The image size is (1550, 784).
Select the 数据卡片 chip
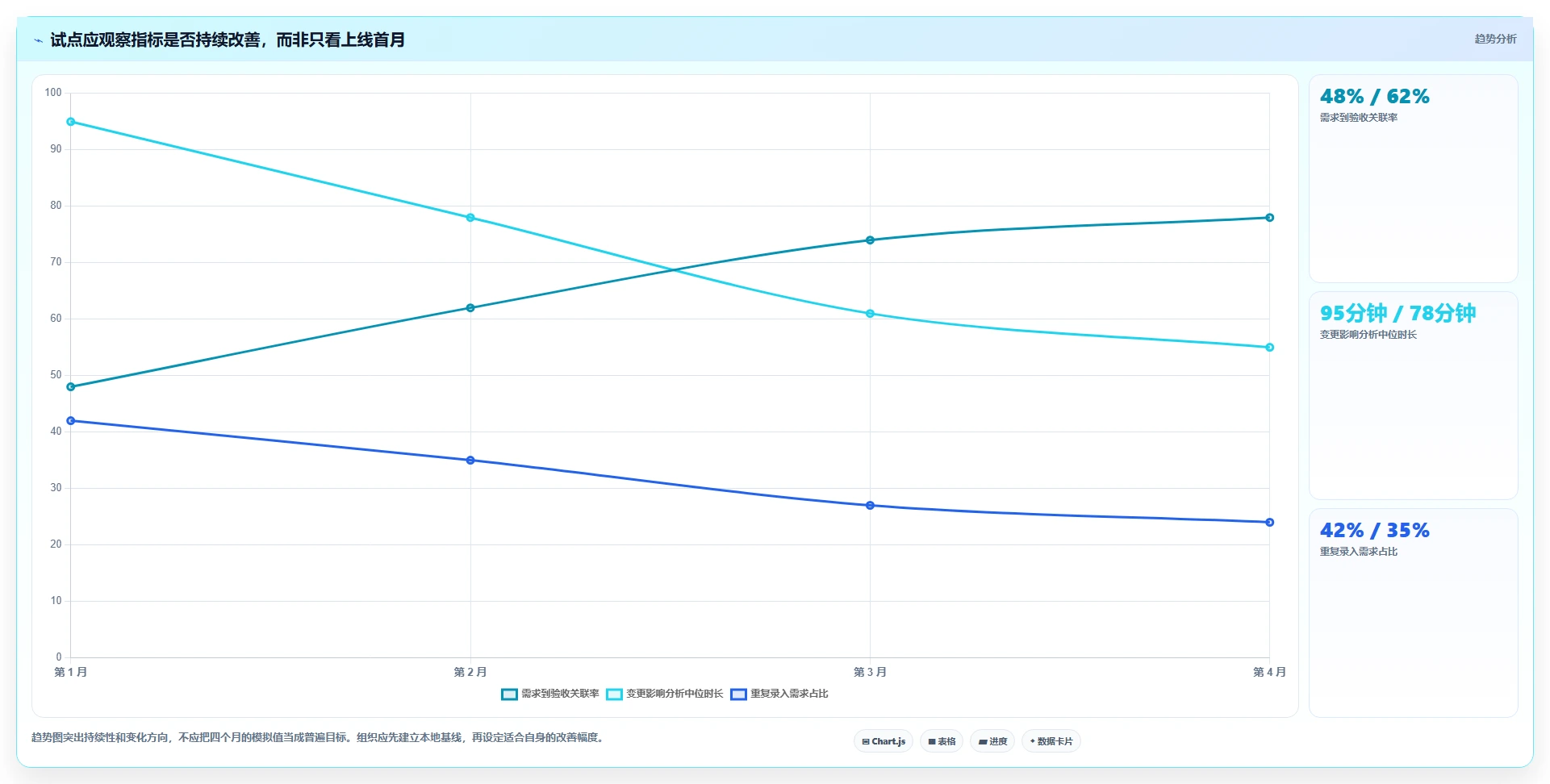click(1051, 741)
